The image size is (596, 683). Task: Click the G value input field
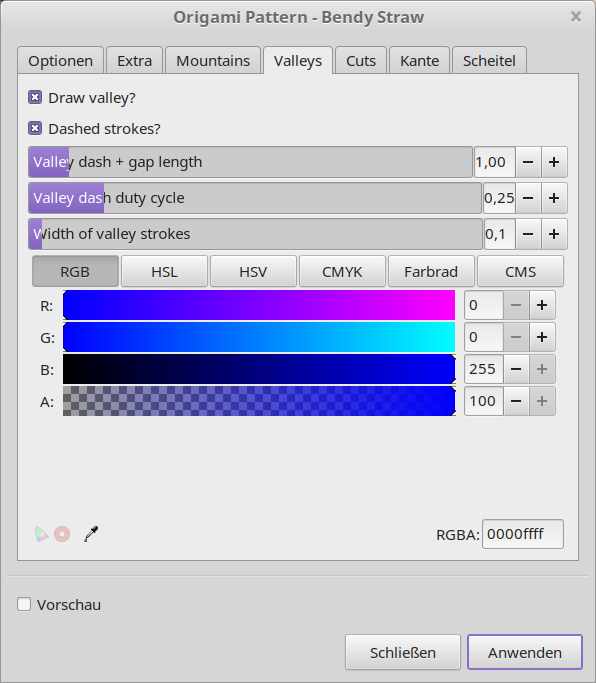pos(484,337)
